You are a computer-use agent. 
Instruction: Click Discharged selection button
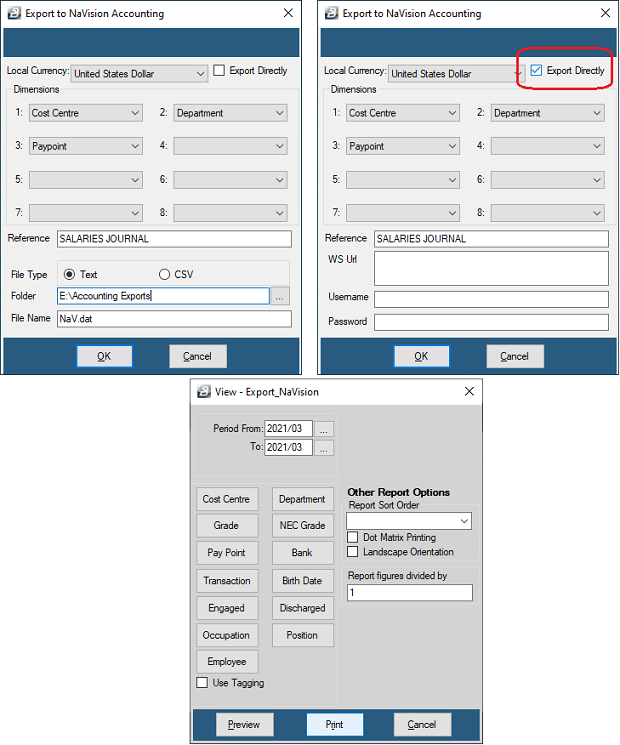pos(303,608)
